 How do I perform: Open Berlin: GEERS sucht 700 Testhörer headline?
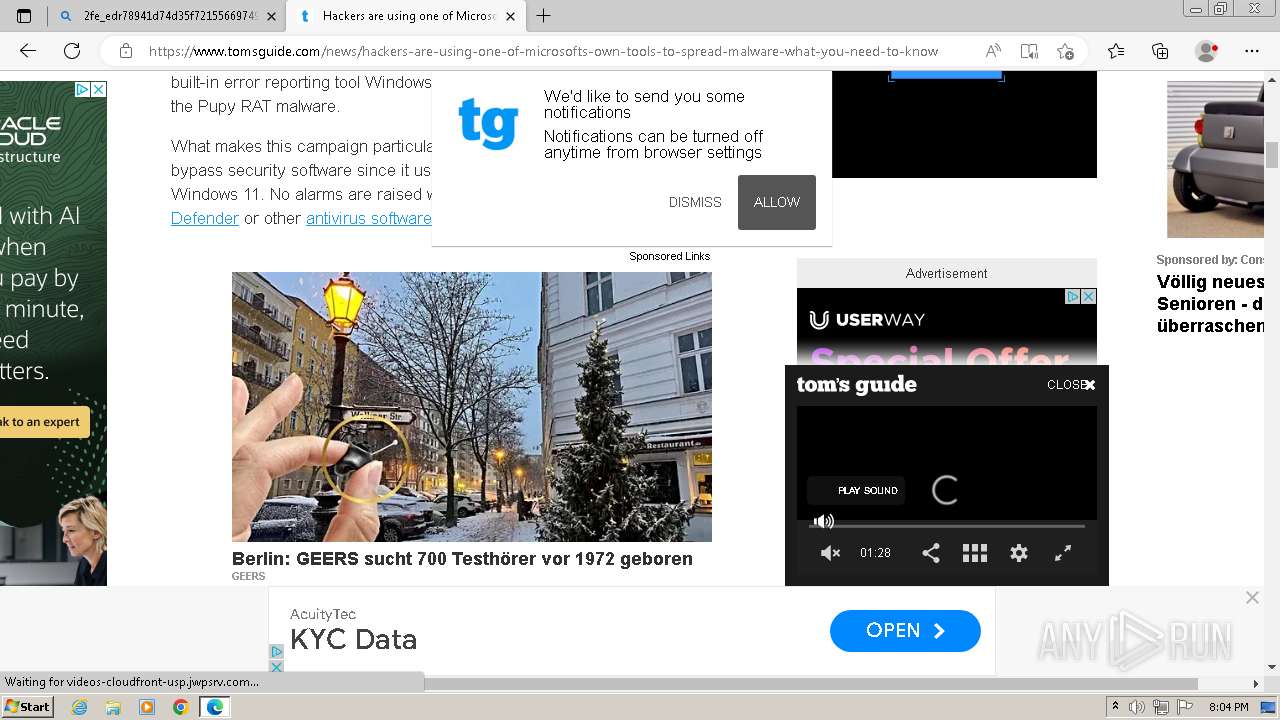point(462,559)
